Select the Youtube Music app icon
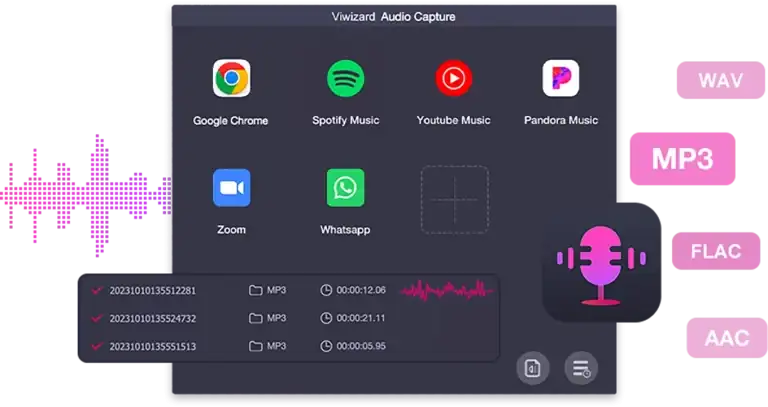 coord(454,78)
